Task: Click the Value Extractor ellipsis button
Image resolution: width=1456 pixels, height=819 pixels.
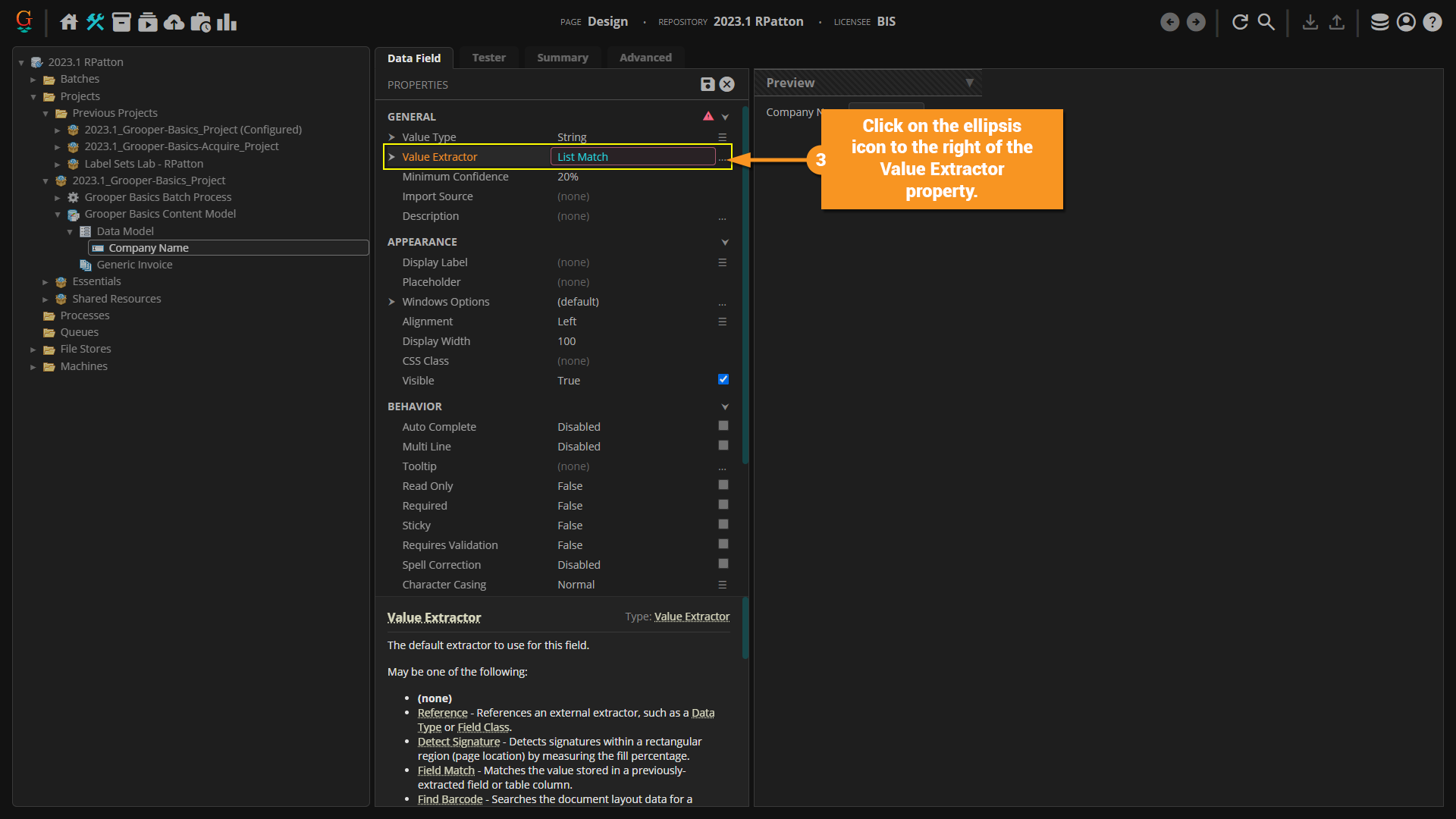Action: click(723, 158)
